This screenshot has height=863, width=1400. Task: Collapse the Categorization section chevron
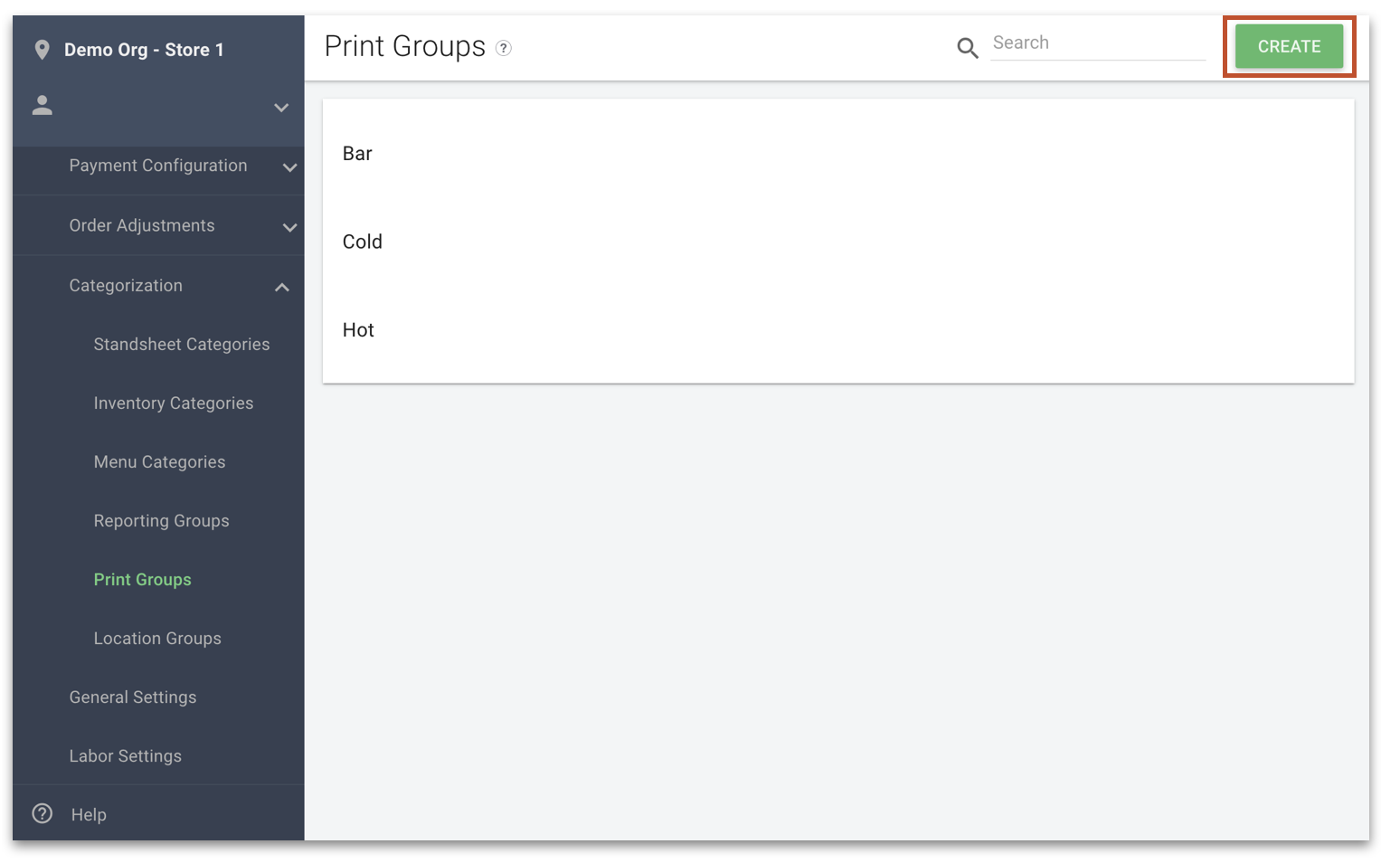tap(282, 287)
